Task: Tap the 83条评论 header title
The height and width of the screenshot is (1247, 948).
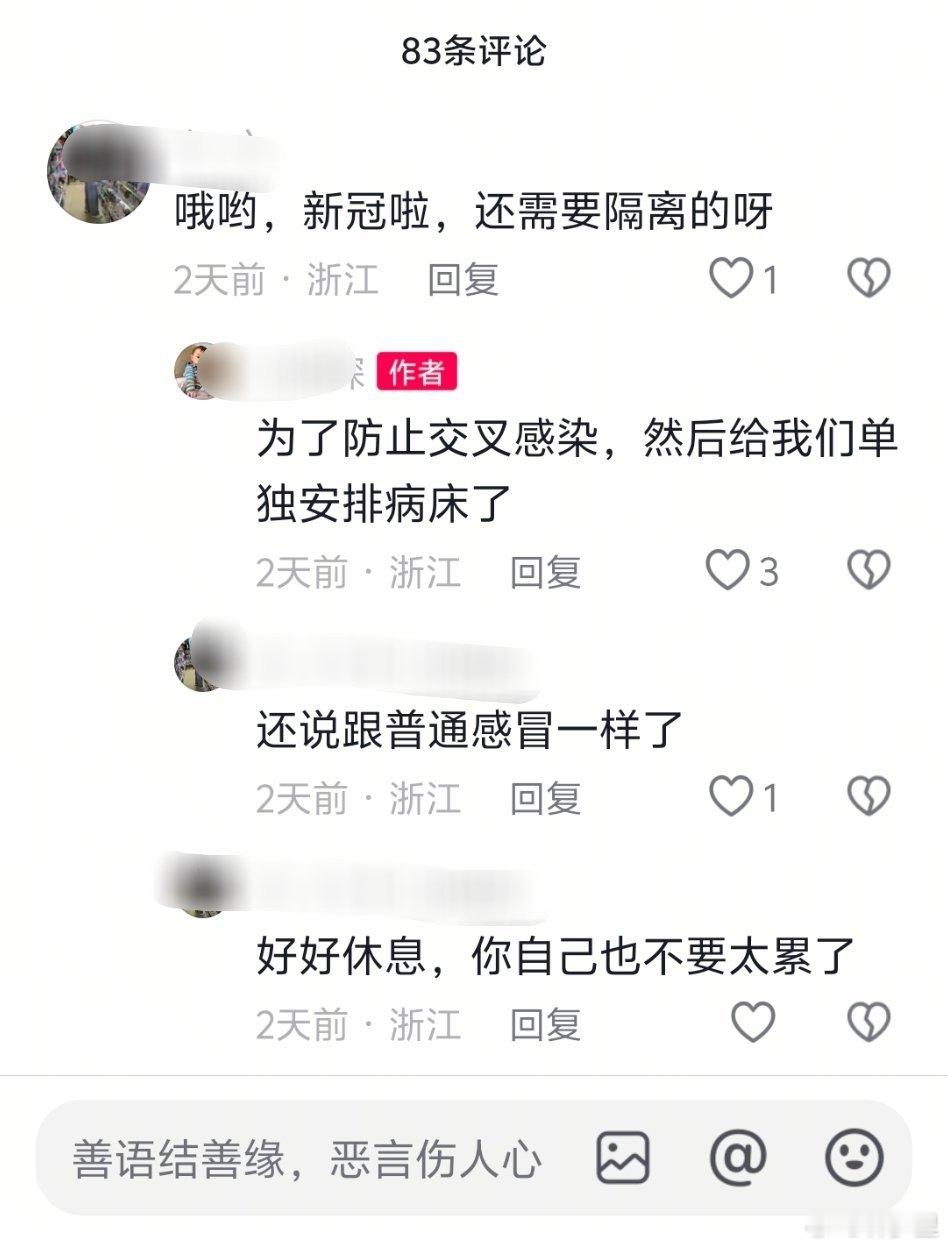Action: pos(474,51)
